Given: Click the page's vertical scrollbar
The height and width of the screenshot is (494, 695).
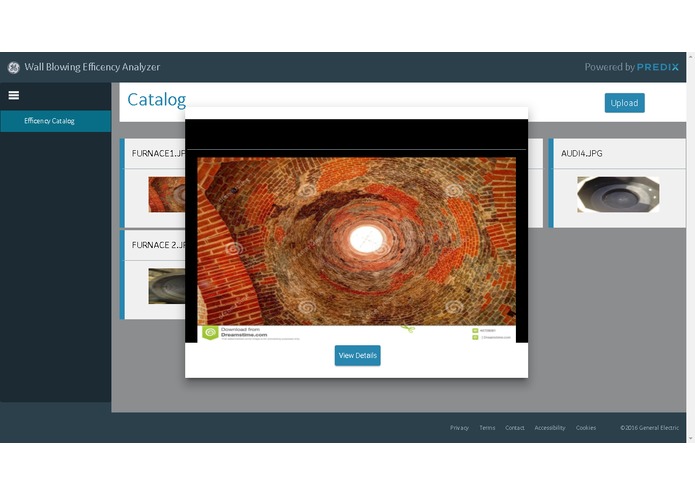Looking at the screenshot, I should tap(691, 247).
